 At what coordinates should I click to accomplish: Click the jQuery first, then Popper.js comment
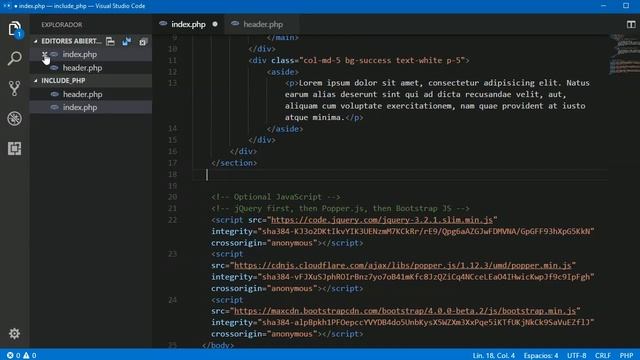(340, 209)
